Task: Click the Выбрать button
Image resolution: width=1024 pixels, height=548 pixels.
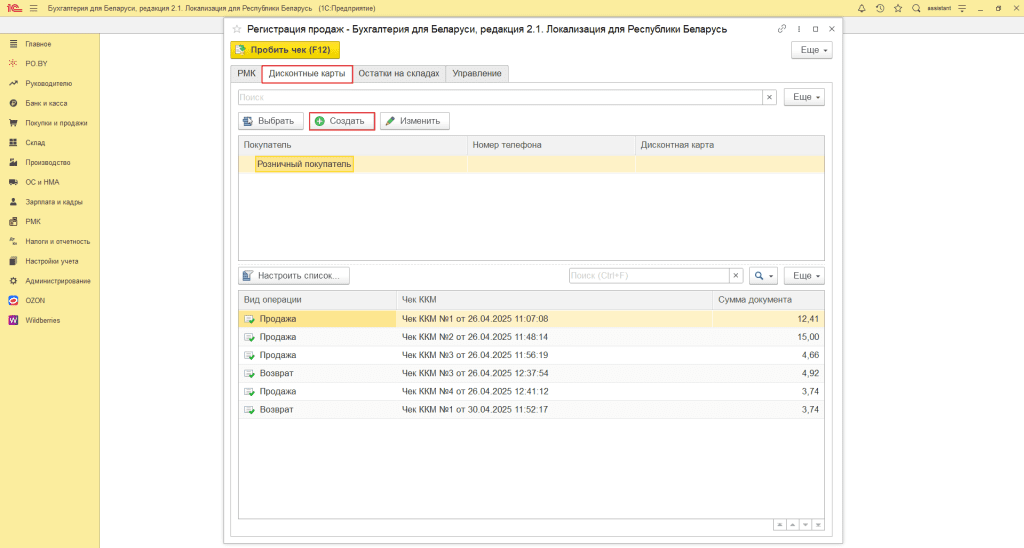Action: (270, 121)
